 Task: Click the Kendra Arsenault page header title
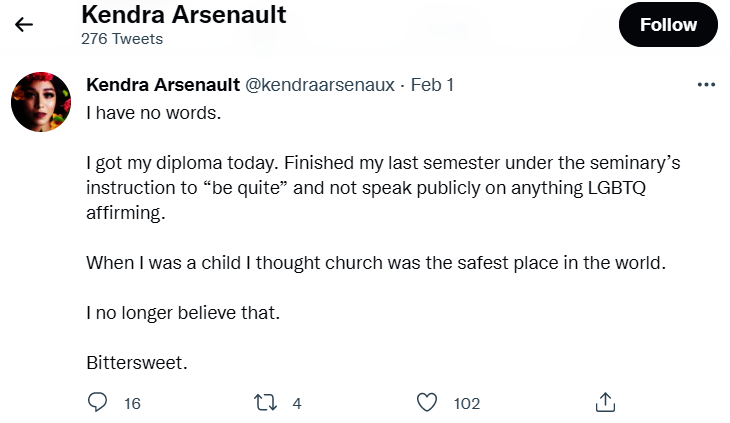tap(182, 15)
